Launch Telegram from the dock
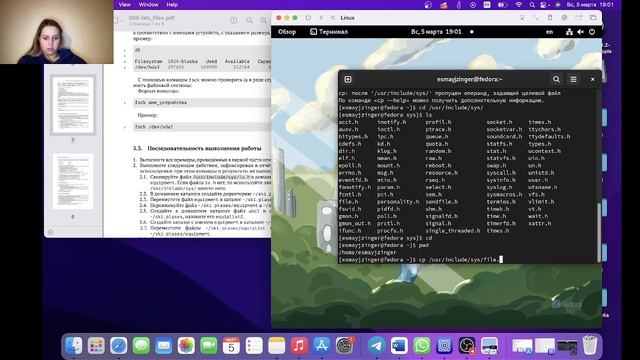Viewport: 640px width, 360px height. 376,346
